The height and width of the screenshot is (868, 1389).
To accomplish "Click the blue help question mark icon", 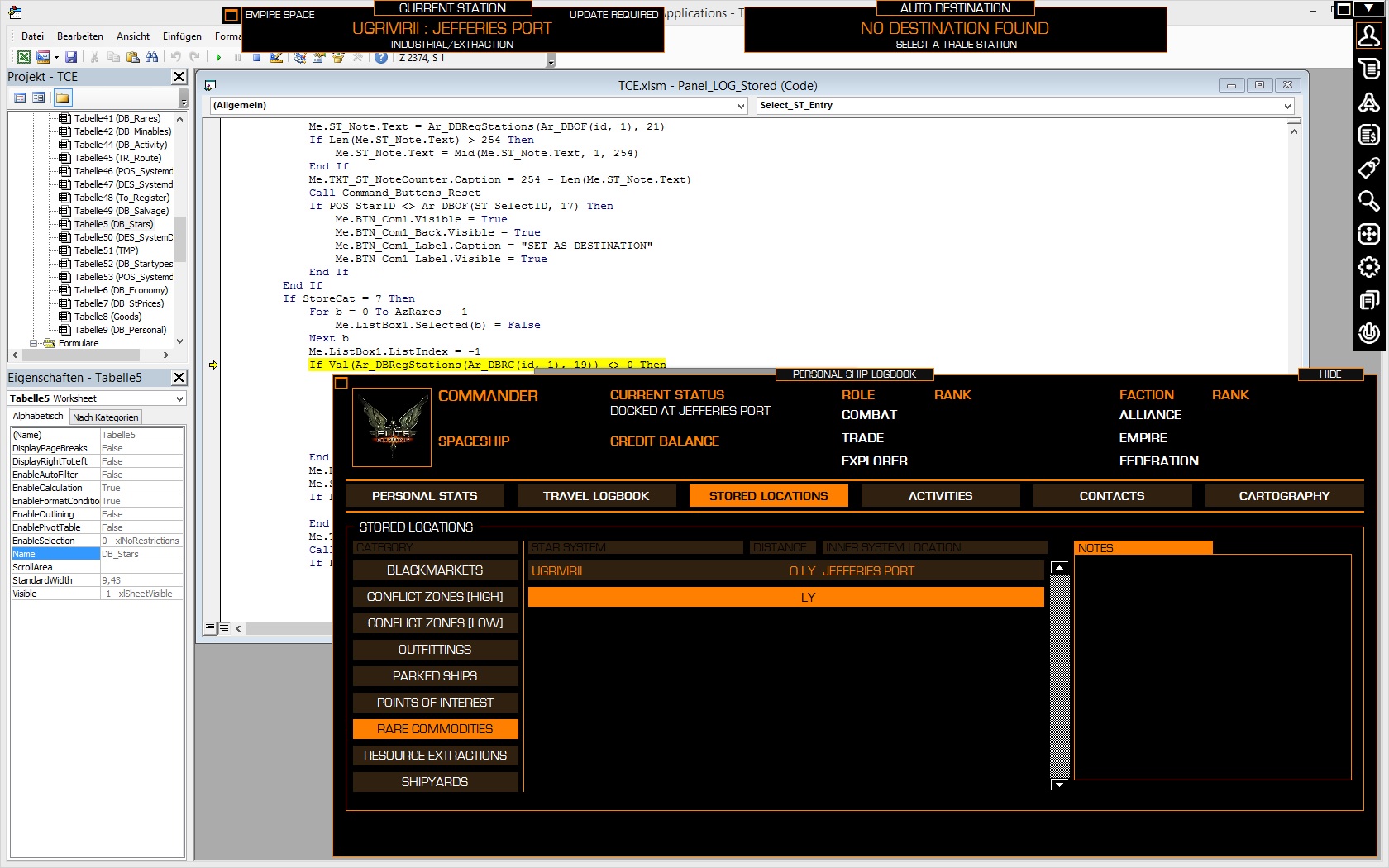I will [x=381, y=57].
